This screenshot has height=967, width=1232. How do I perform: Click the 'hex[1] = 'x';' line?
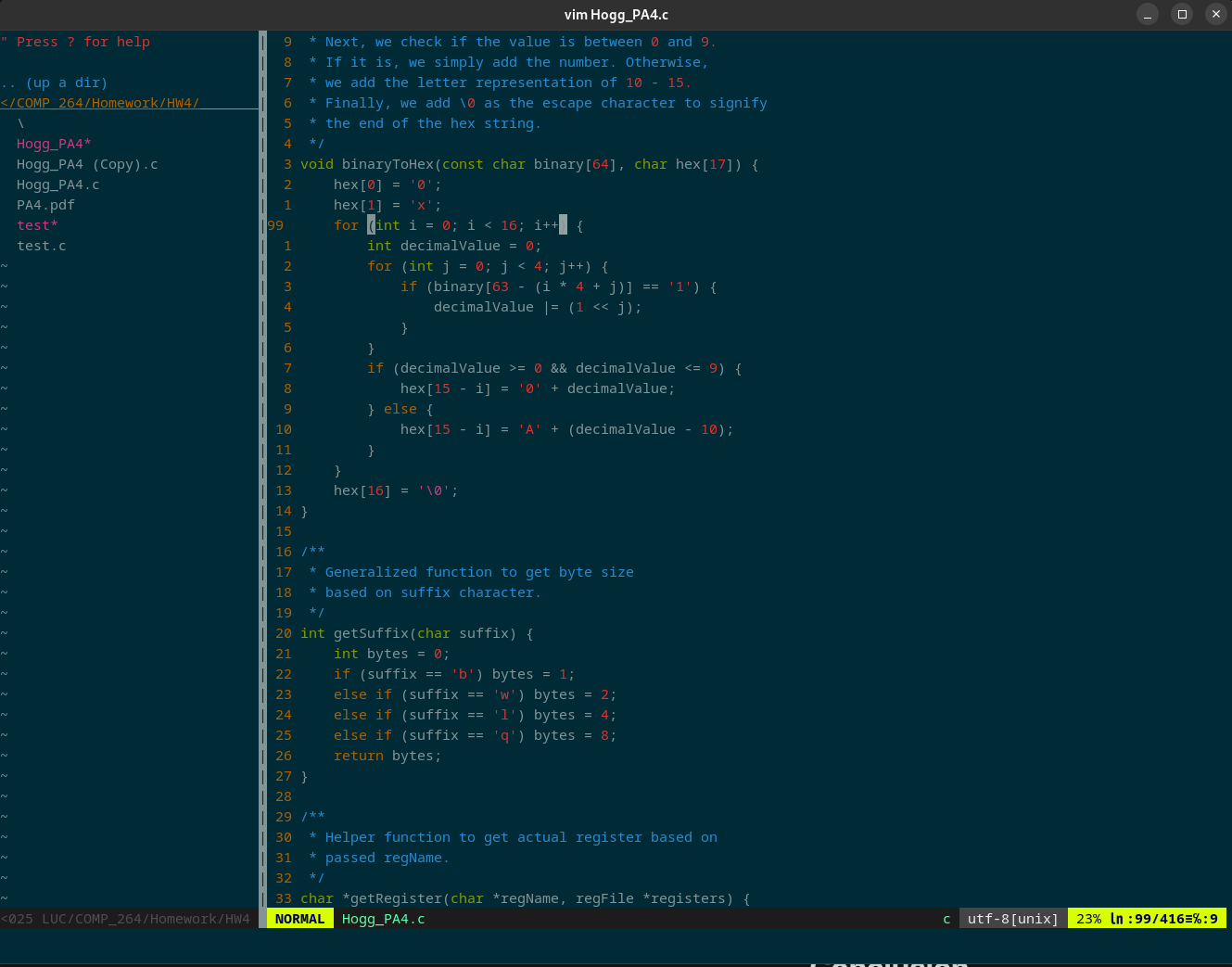point(387,205)
